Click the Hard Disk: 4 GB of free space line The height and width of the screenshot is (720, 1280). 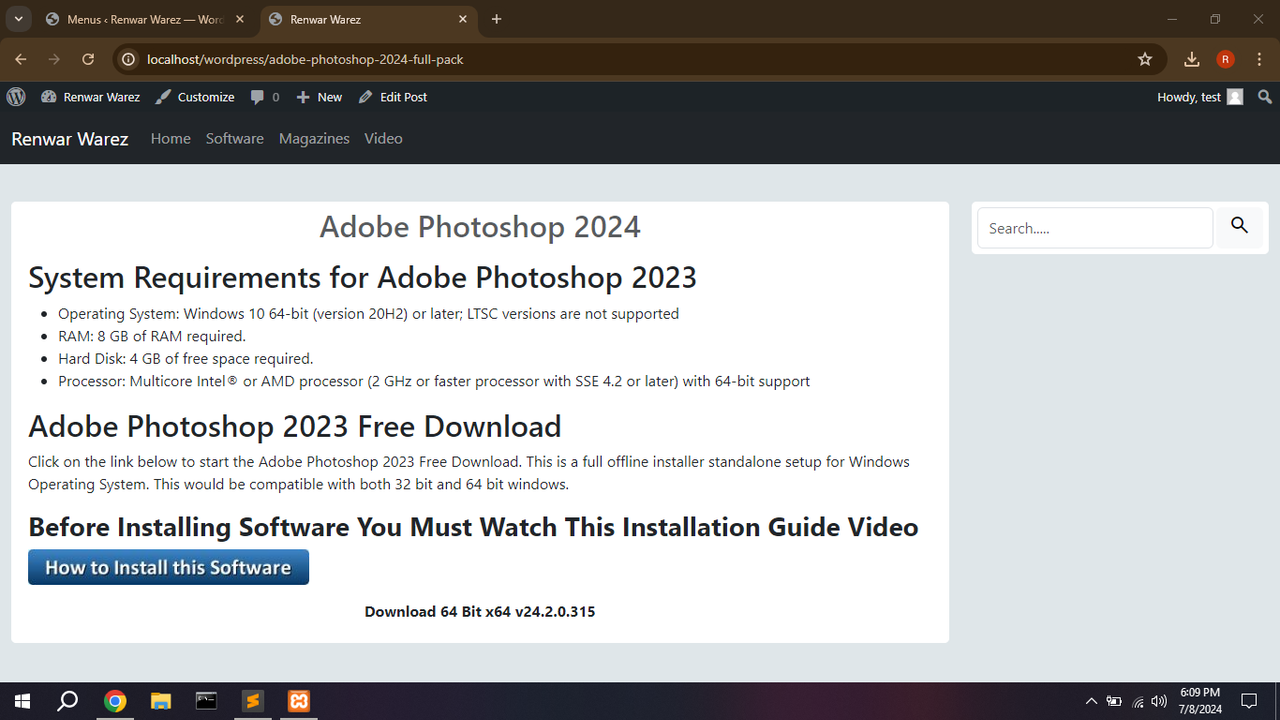pos(186,358)
